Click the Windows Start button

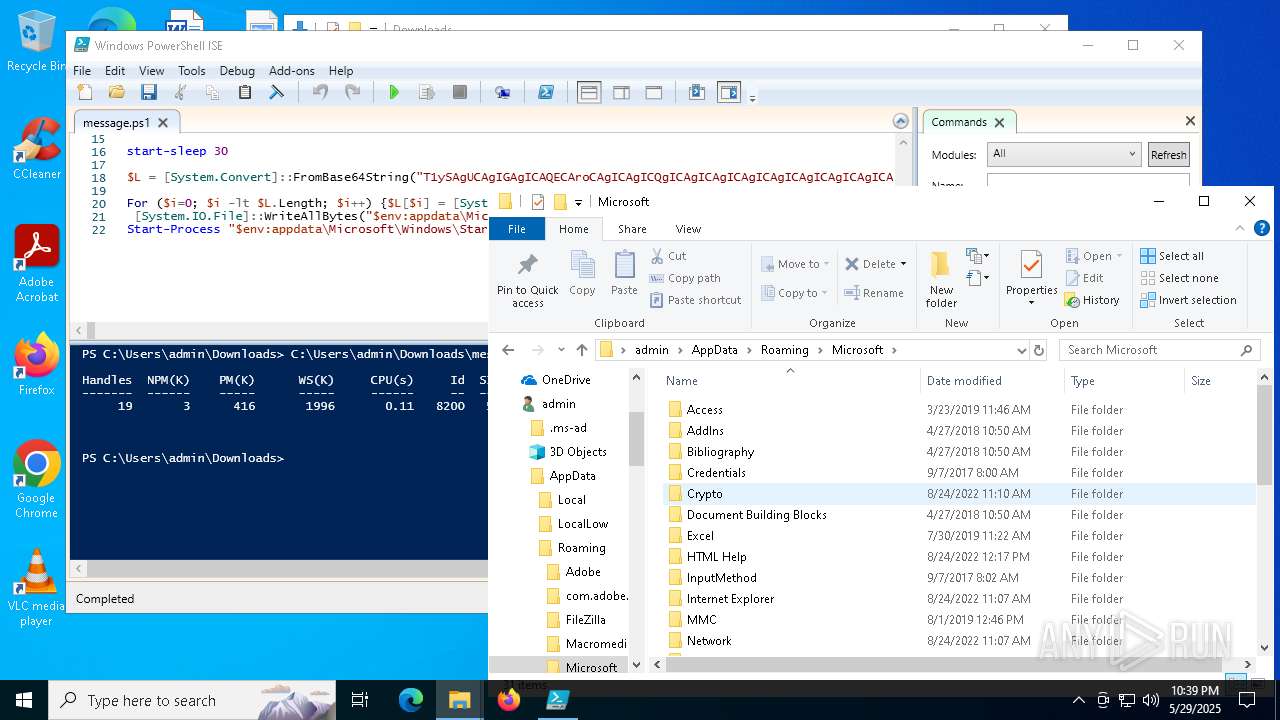tap(24, 700)
